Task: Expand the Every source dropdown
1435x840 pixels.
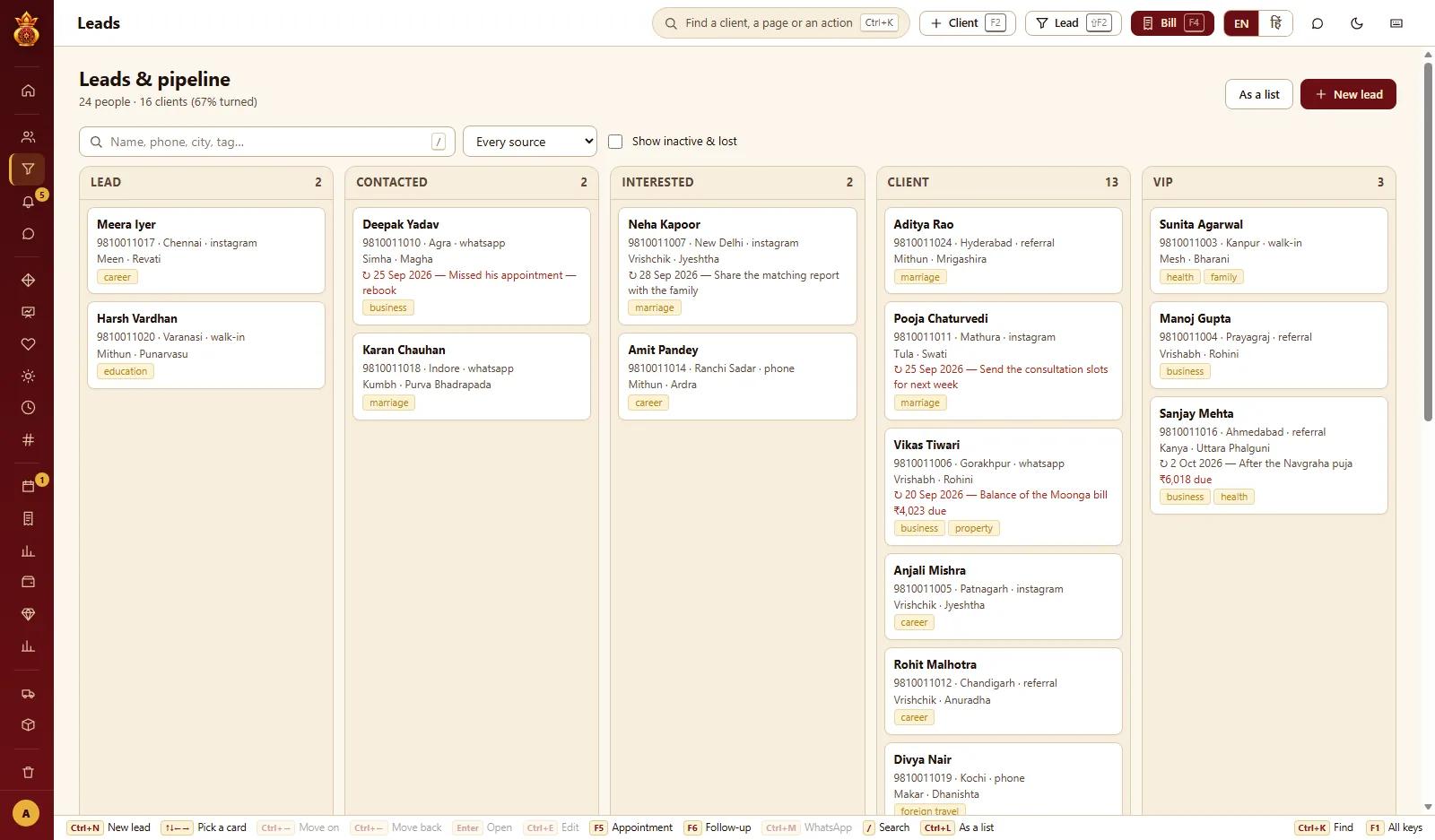Action: tap(530, 142)
